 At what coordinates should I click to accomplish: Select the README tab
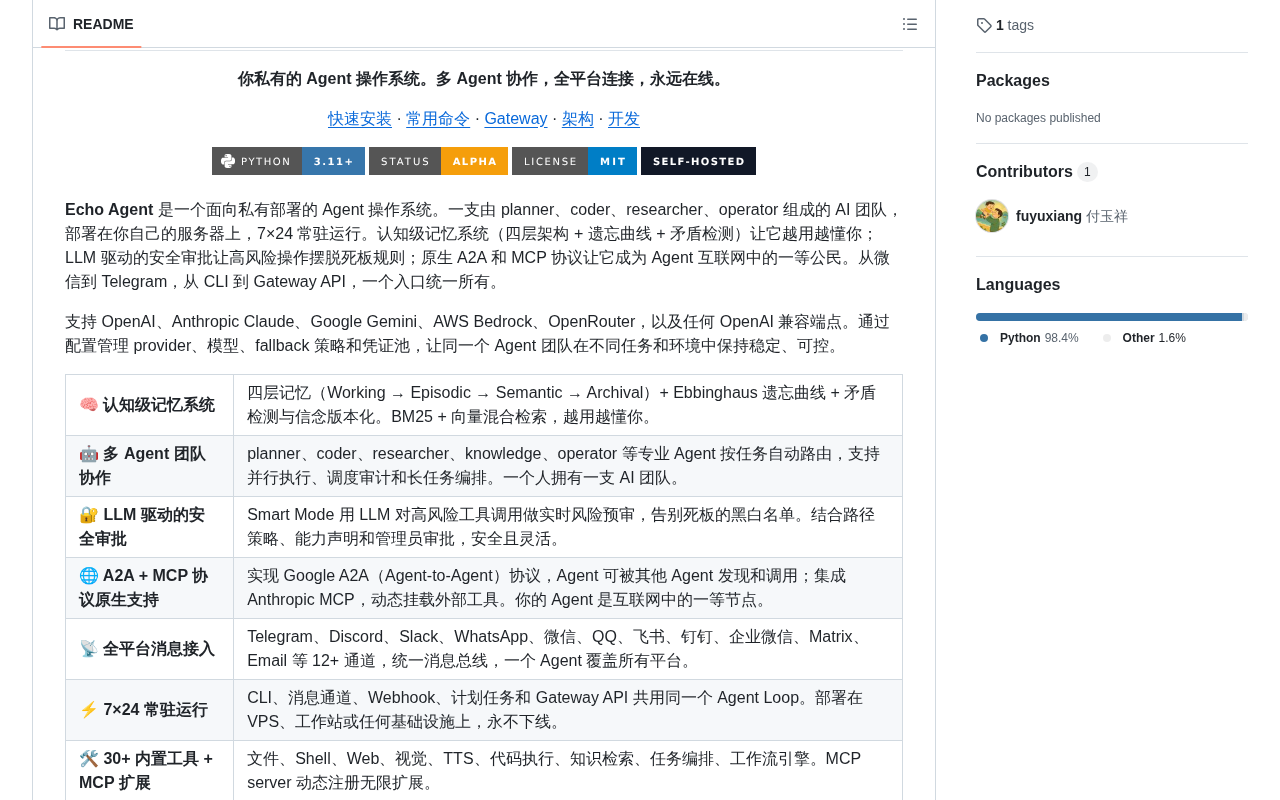[x=91, y=24]
